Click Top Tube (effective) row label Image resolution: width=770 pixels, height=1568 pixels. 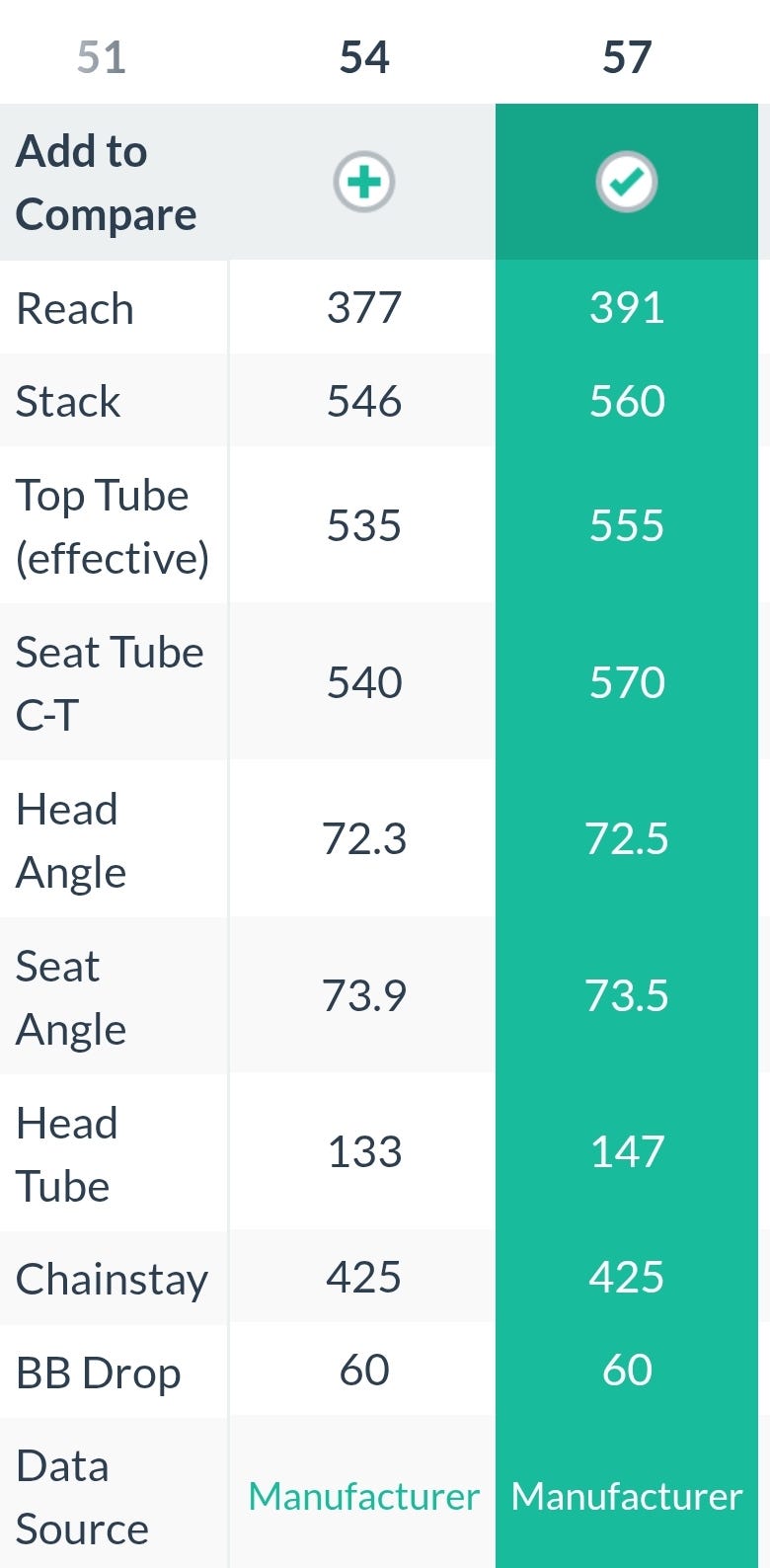112,526
